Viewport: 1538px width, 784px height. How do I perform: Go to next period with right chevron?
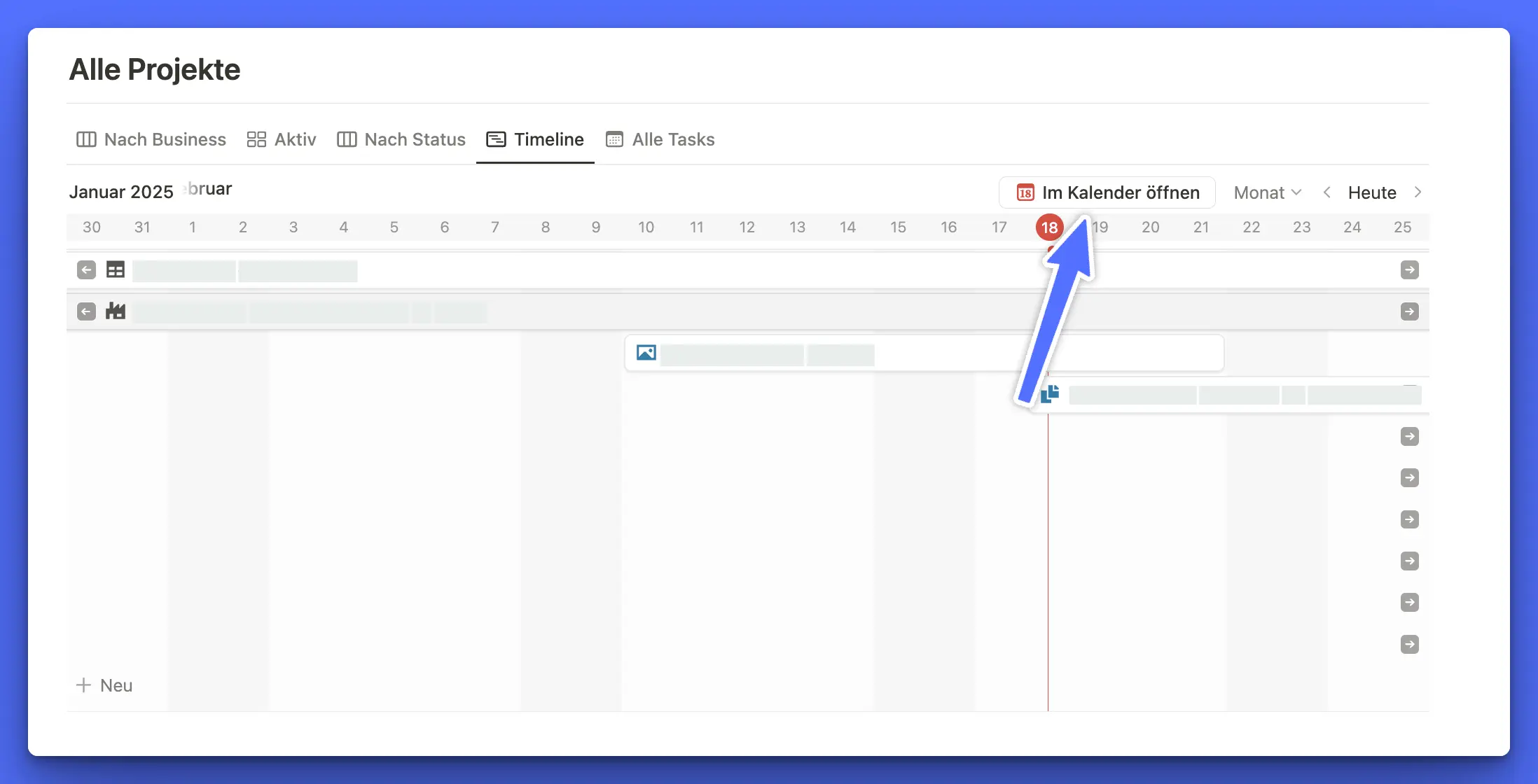pos(1418,192)
